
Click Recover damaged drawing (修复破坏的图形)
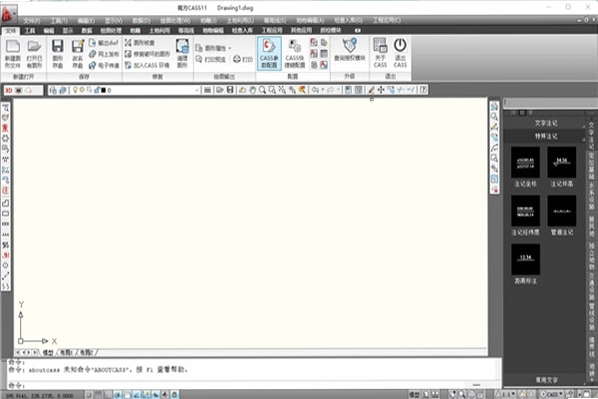click(x=147, y=54)
